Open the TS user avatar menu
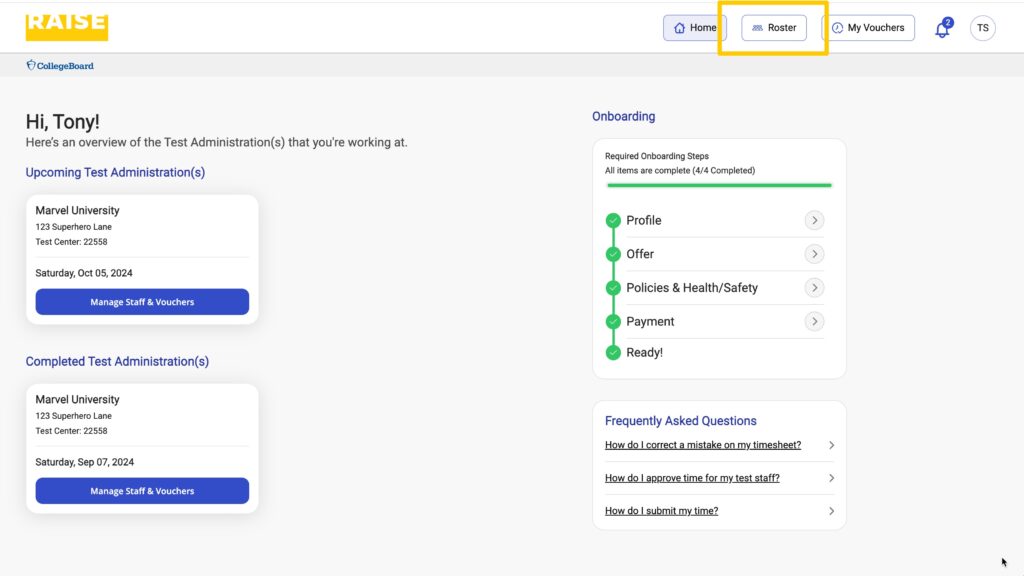This screenshot has width=1024, height=576. point(982,28)
